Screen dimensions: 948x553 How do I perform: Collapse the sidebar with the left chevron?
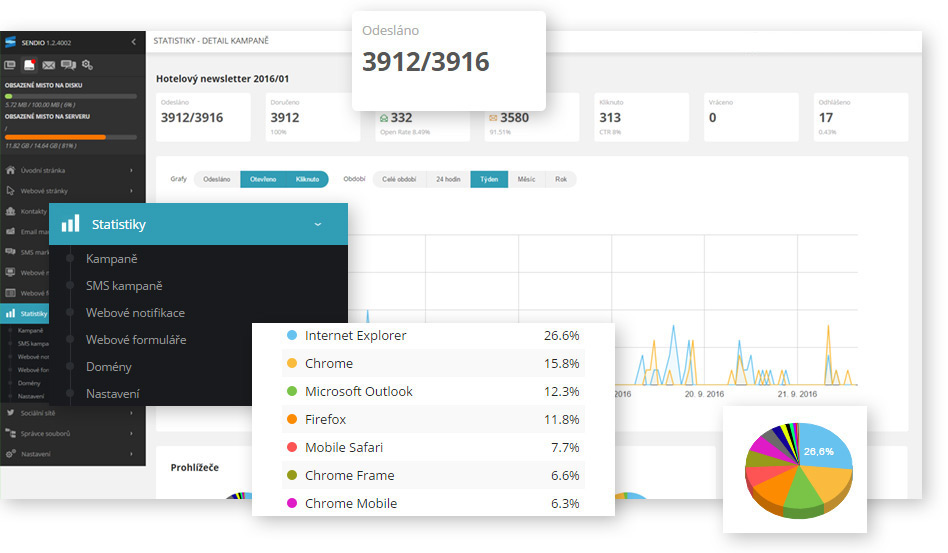(x=134, y=42)
